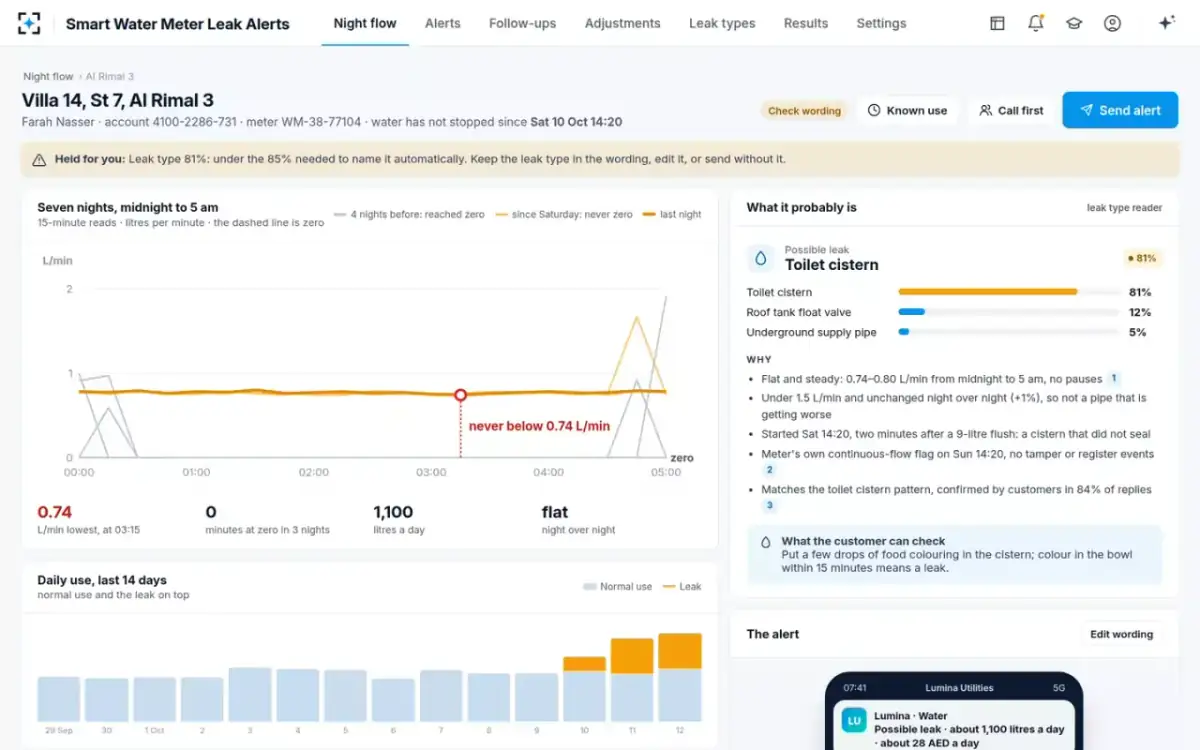Switch to the Night flow tab
Viewport: 1200px width, 750px height.
pos(365,23)
